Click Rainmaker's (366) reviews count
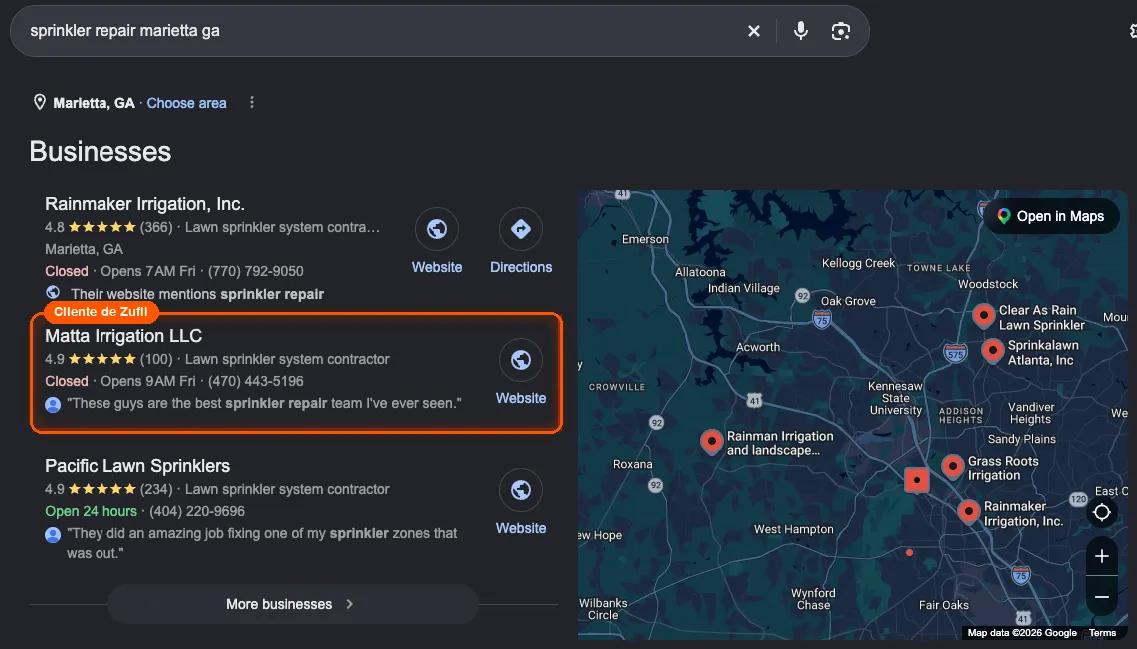The image size is (1137, 649). click(156, 227)
